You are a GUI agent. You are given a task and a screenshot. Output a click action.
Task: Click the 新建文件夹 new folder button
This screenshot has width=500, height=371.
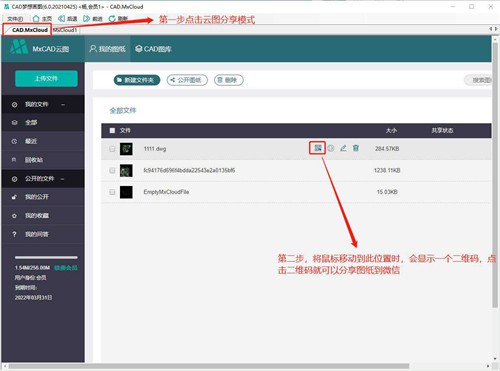click(137, 80)
